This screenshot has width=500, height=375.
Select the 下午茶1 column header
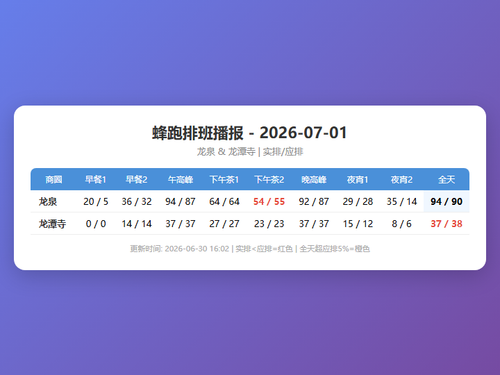(x=224, y=180)
